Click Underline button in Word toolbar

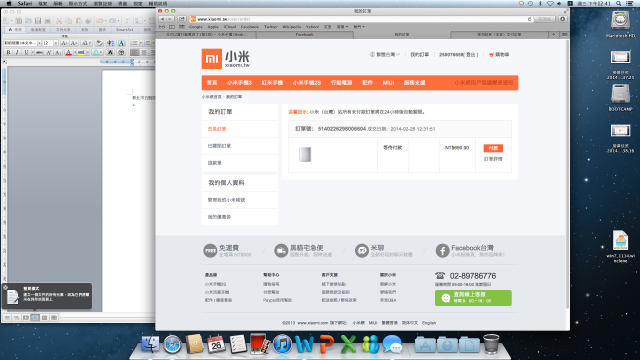(26, 52)
